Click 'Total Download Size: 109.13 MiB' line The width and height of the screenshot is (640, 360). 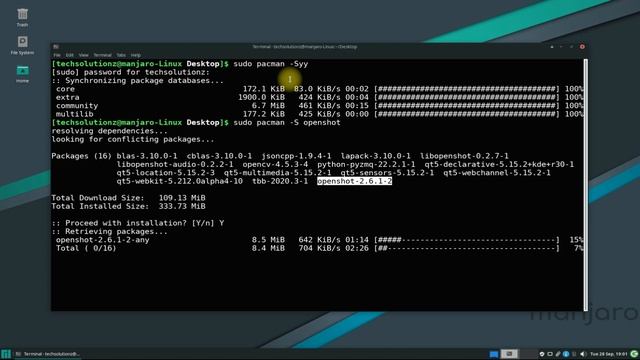(x=128, y=198)
